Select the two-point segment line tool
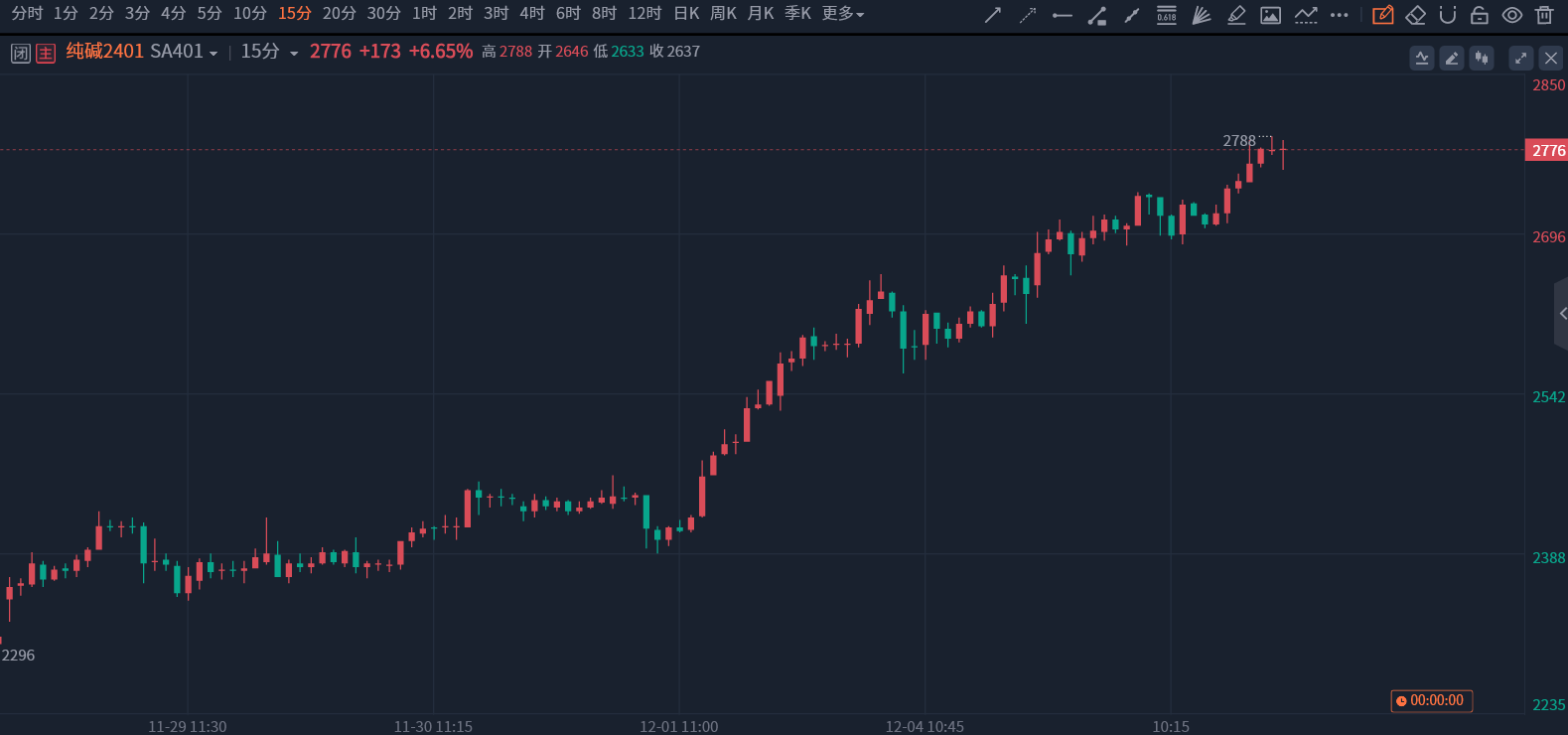The height and width of the screenshot is (735, 1568). click(x=1132, y=15)
